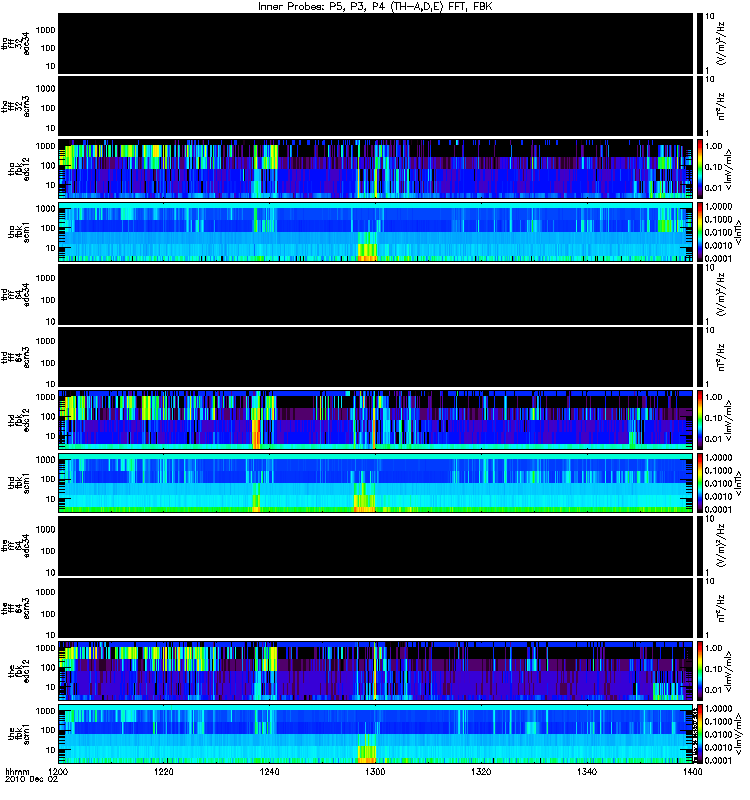Click the color bar of the fbk scm1

click(x=699, y=734)
